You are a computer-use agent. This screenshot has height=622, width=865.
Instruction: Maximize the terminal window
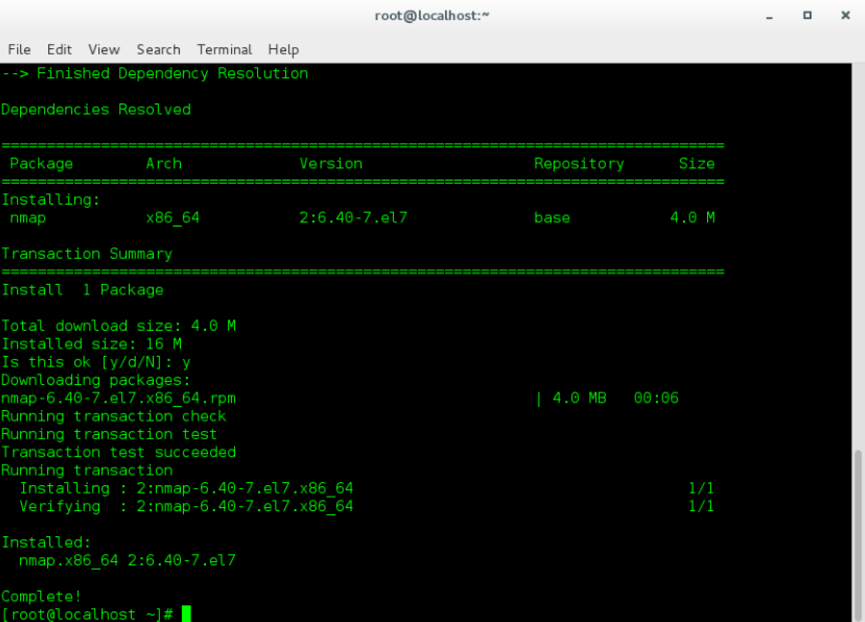806,16
